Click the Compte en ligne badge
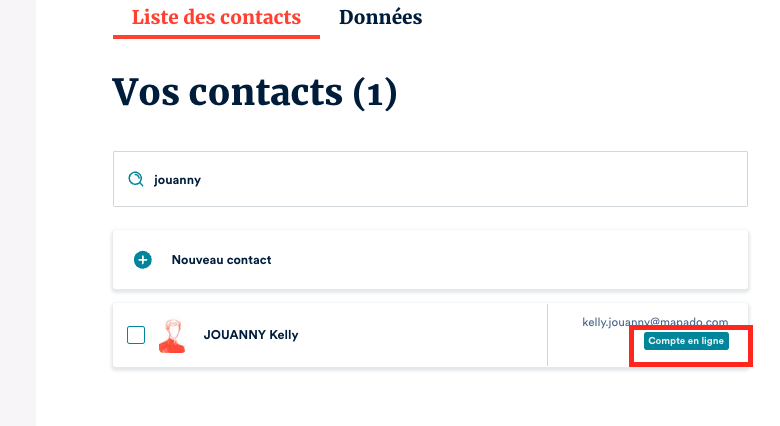Image resolution: width=780 pixels, height=426 pixels. click(x=686, y=341)
